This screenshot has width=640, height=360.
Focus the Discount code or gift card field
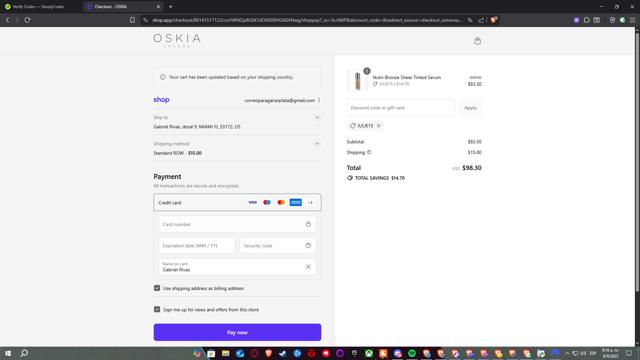(400, 108)
